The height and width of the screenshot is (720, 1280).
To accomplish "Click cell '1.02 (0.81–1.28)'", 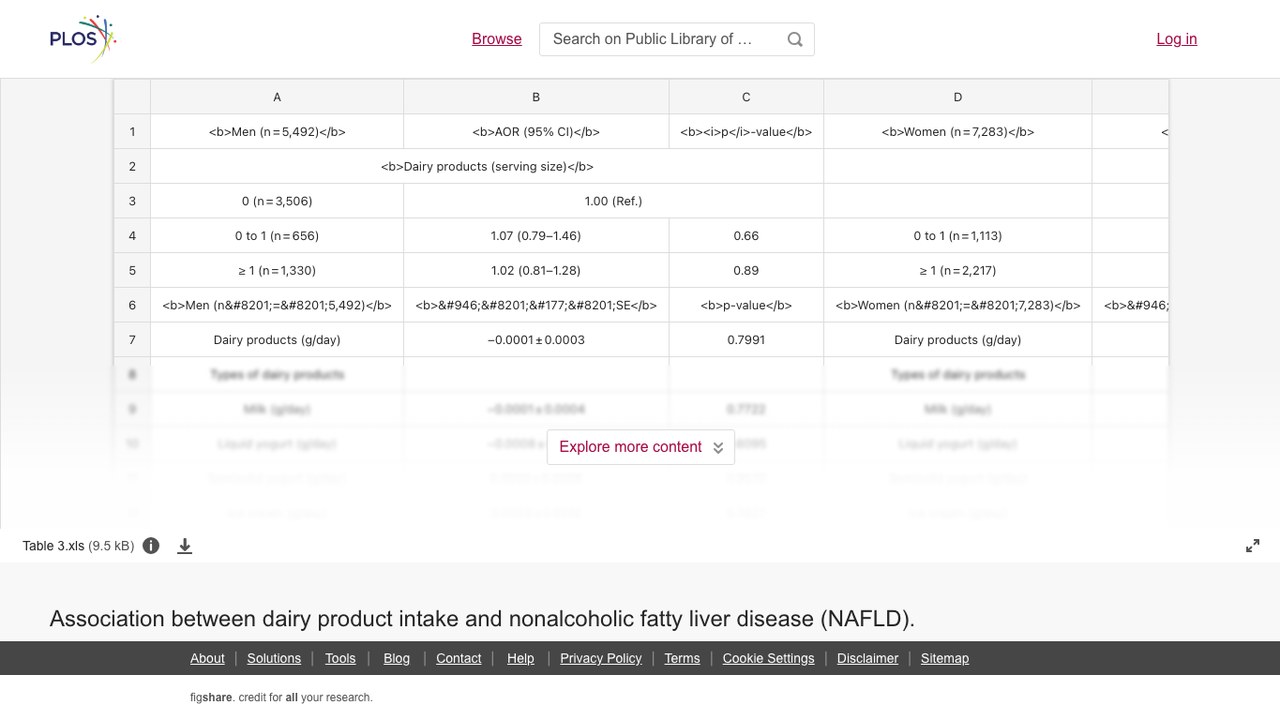I will [536, 270].
